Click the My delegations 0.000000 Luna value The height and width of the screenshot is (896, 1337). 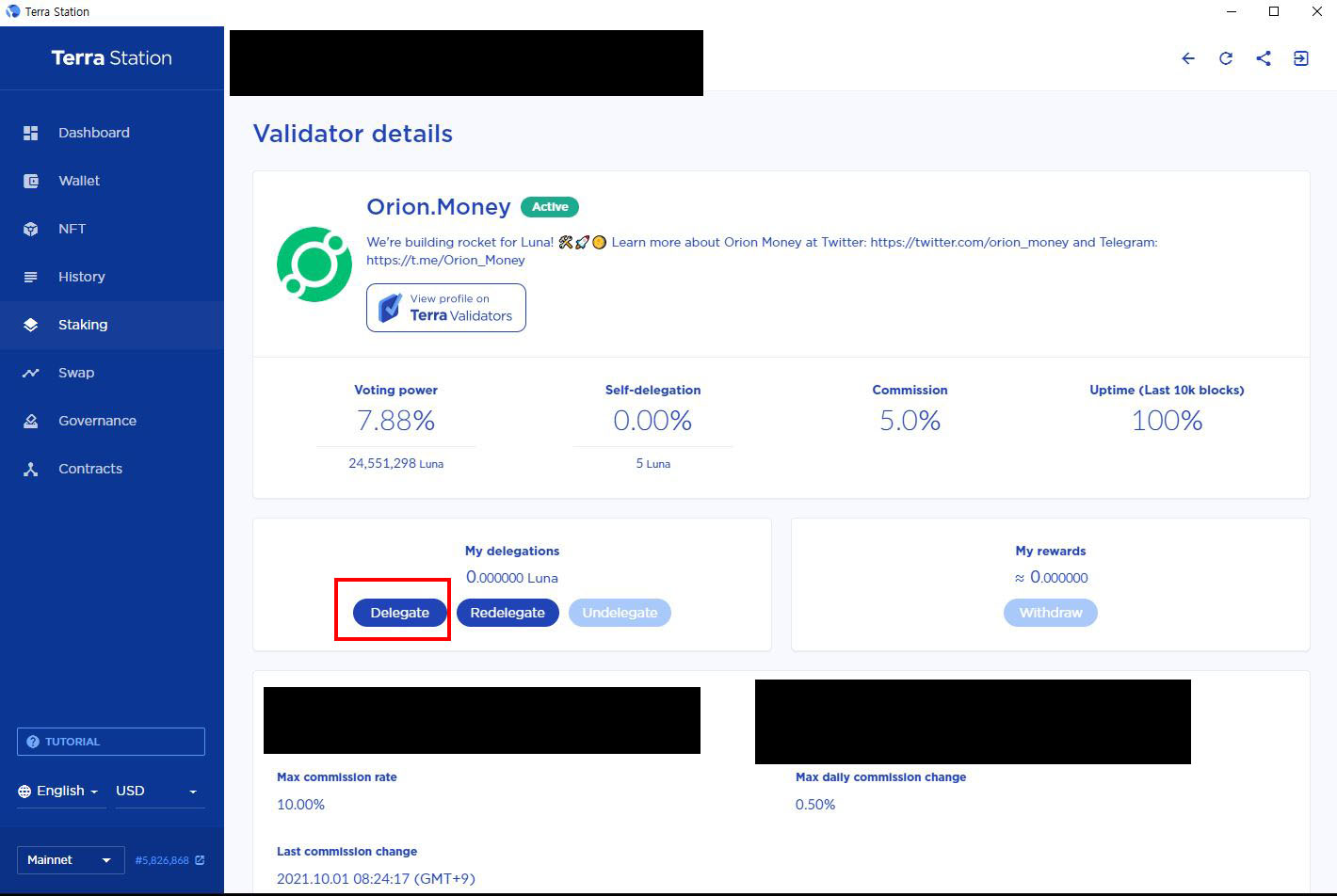pyautogui.click(x=512, y=578)
